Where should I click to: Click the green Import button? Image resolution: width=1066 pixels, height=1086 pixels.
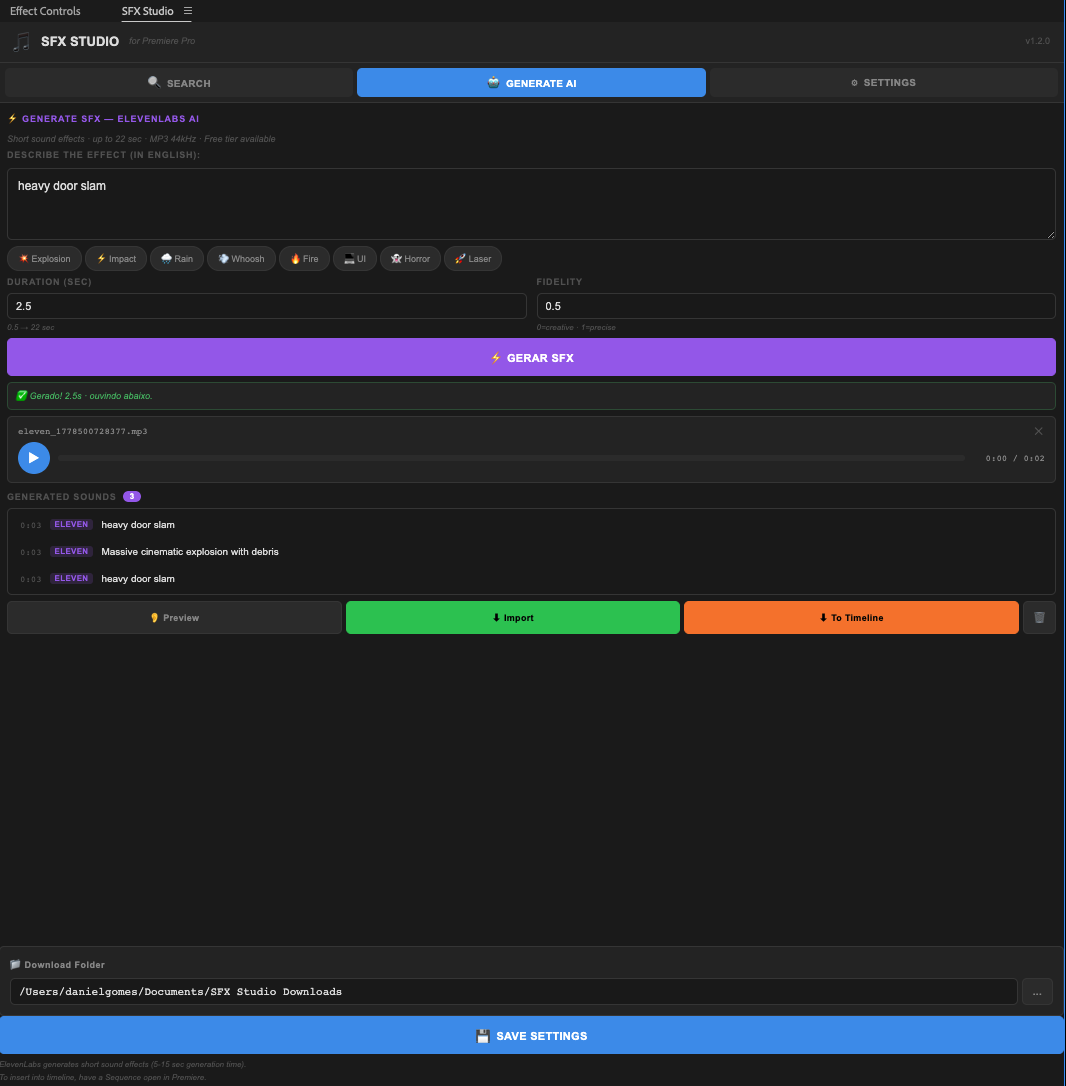tap(513, 618)
